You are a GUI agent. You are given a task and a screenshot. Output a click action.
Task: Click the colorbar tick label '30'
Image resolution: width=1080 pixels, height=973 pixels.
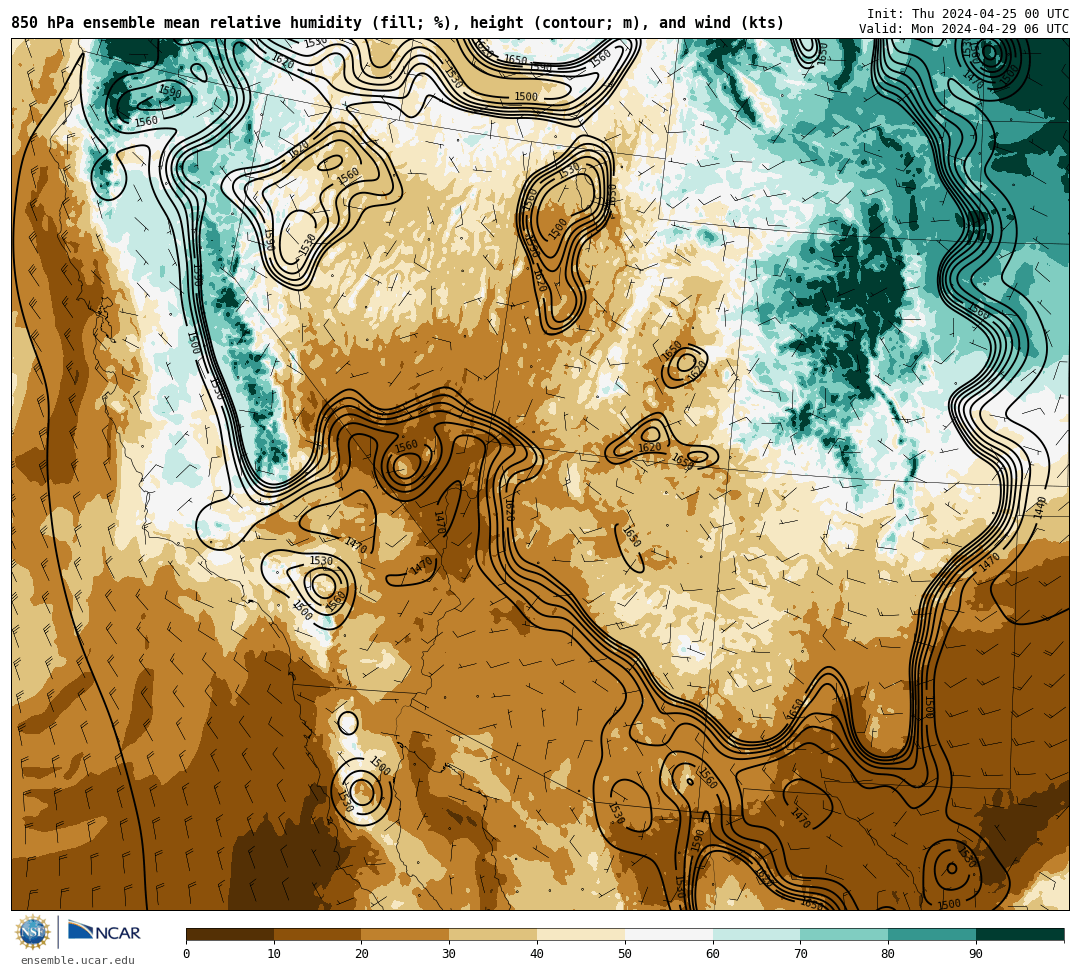pyautogui.click(x=449, y=954)
